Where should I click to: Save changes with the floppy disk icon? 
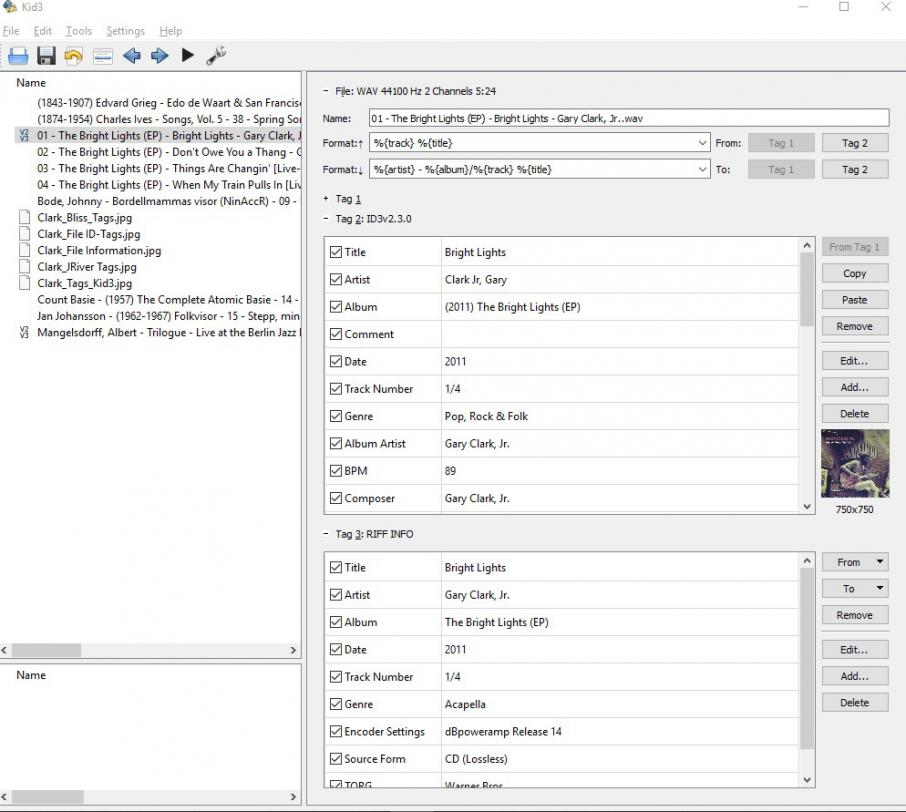point(46,56)
